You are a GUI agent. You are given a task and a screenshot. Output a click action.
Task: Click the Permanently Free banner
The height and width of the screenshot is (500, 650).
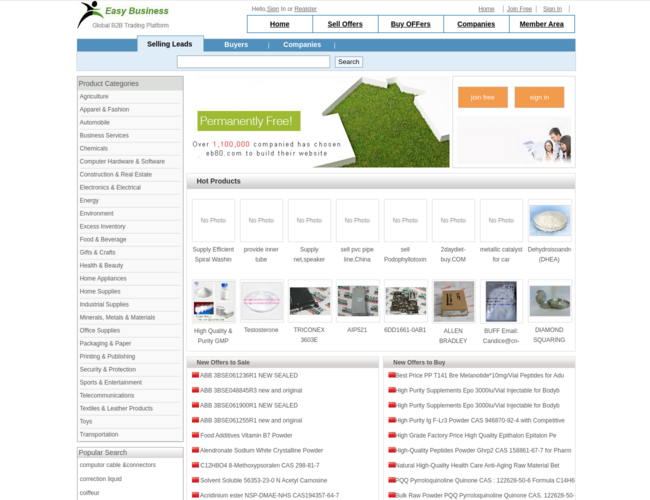coord(318,122)
